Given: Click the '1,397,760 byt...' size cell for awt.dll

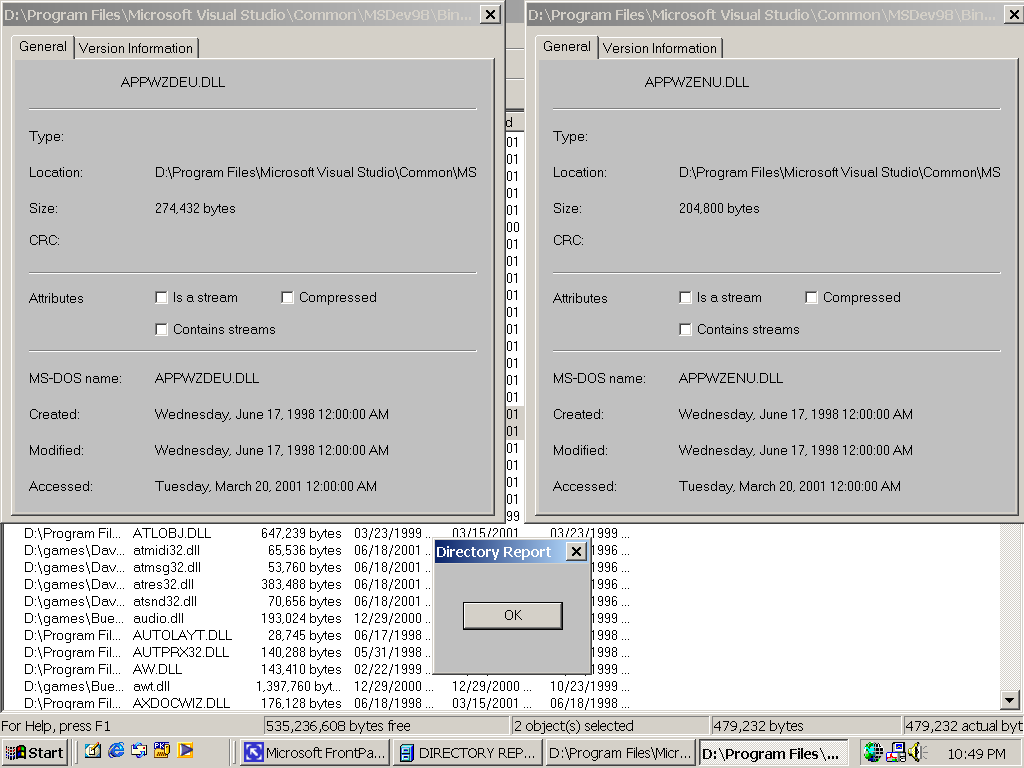Looking at the screenshot, I should (x=298, y=686).
